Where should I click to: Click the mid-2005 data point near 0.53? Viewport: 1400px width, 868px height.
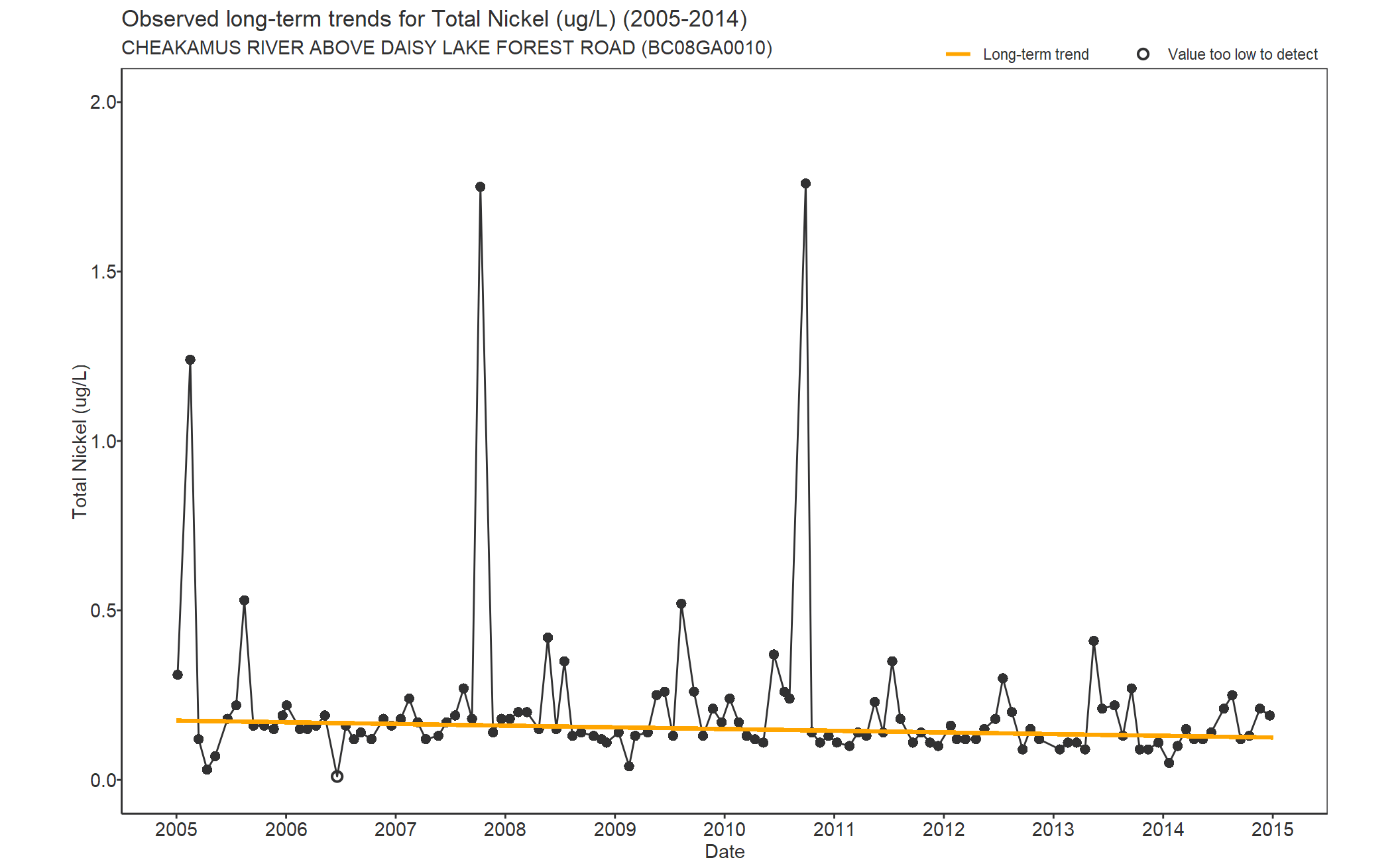[245, 601]
